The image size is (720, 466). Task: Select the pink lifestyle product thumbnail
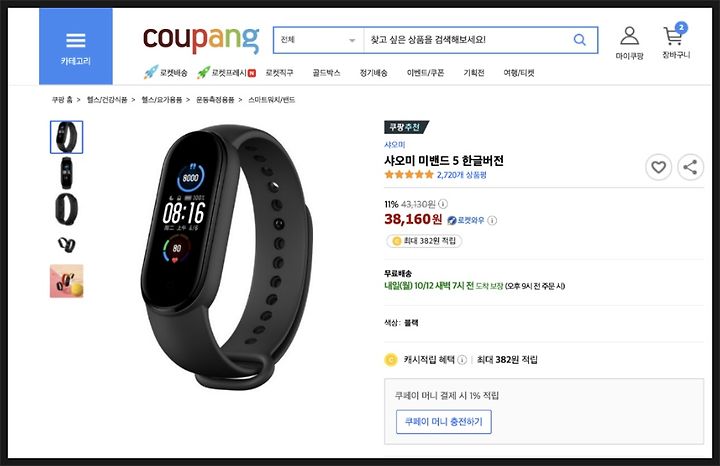tap(67, 281)
